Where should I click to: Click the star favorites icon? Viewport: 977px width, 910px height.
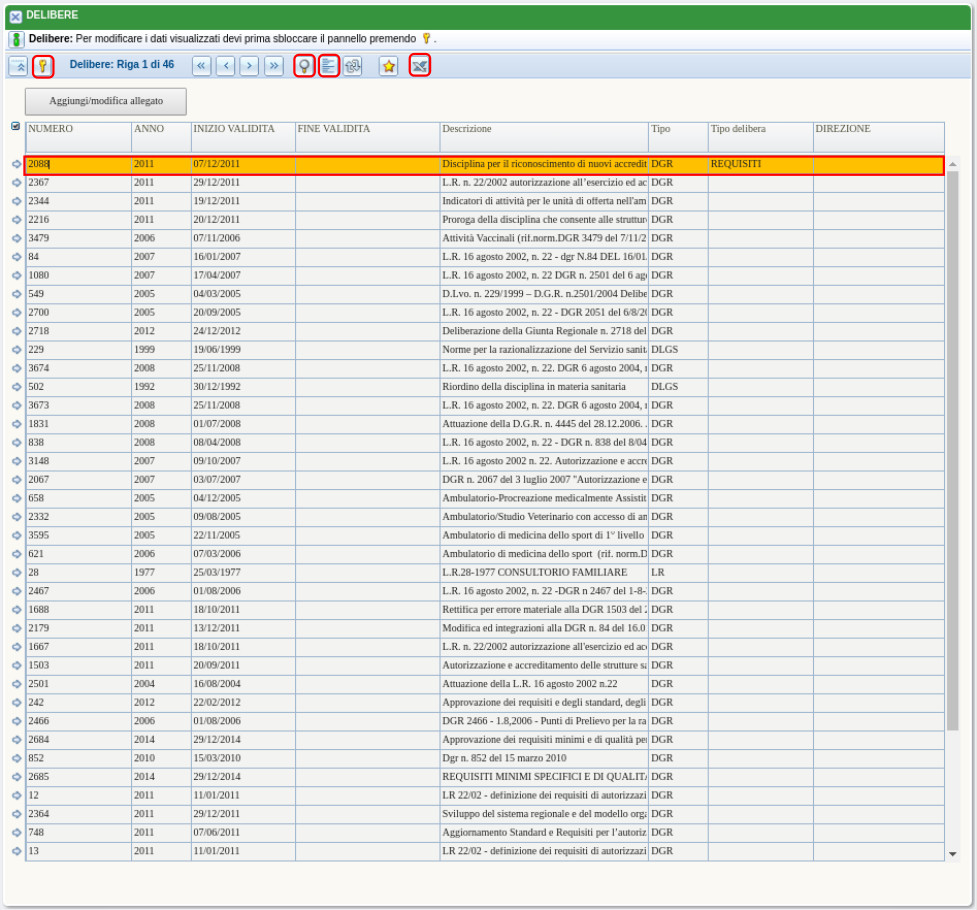[x=388, y=66]
